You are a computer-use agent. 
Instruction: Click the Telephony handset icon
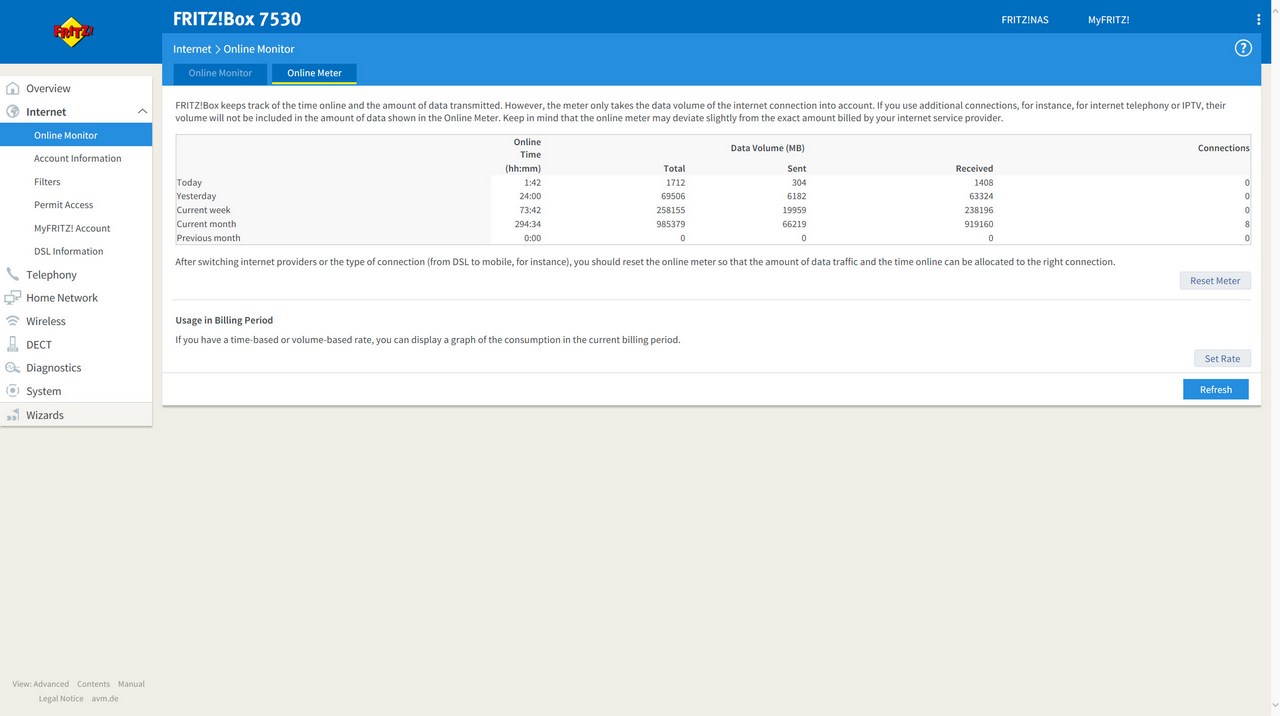13,274
